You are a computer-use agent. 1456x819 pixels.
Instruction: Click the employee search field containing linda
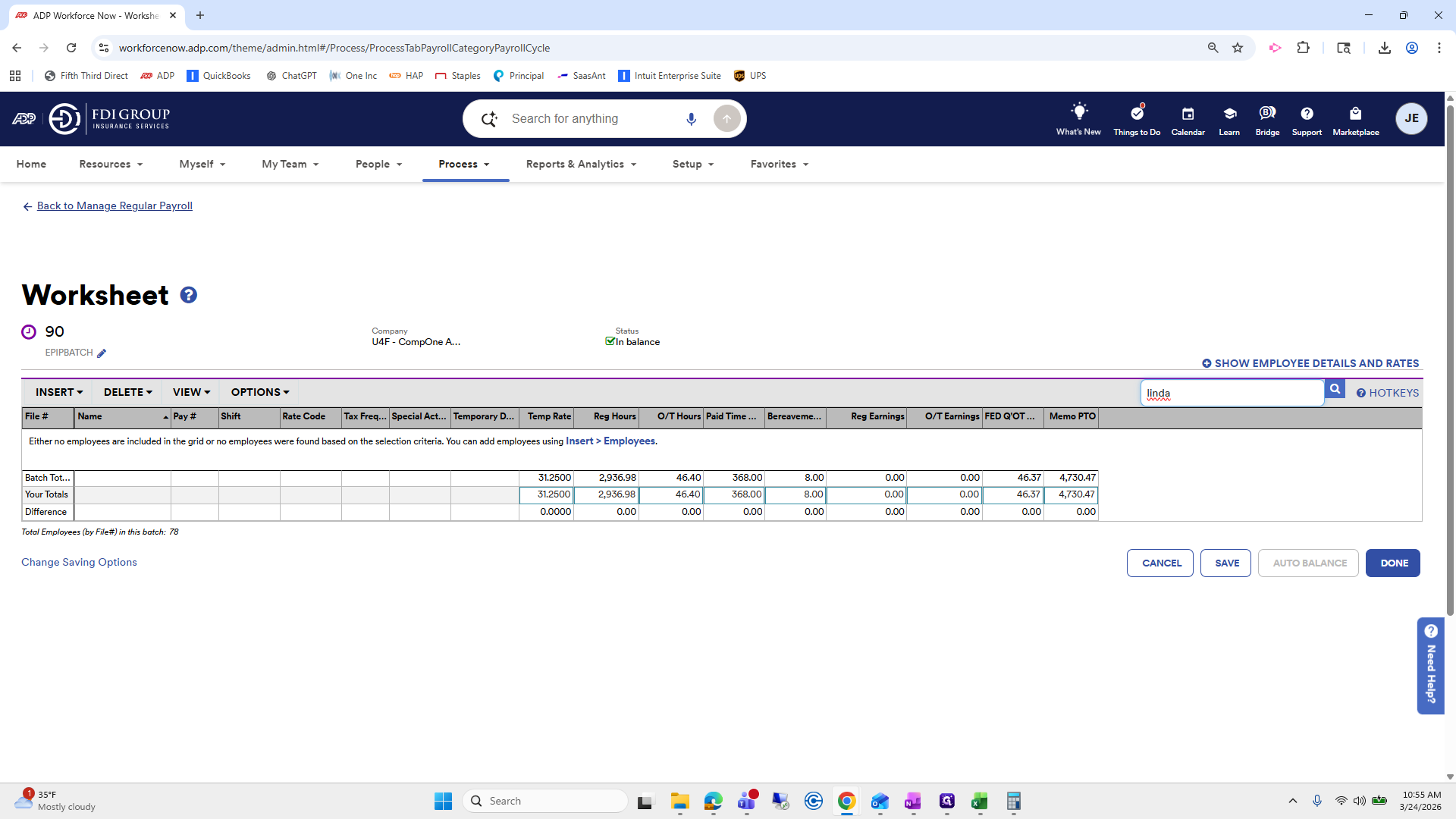(x=1232, y=393)
